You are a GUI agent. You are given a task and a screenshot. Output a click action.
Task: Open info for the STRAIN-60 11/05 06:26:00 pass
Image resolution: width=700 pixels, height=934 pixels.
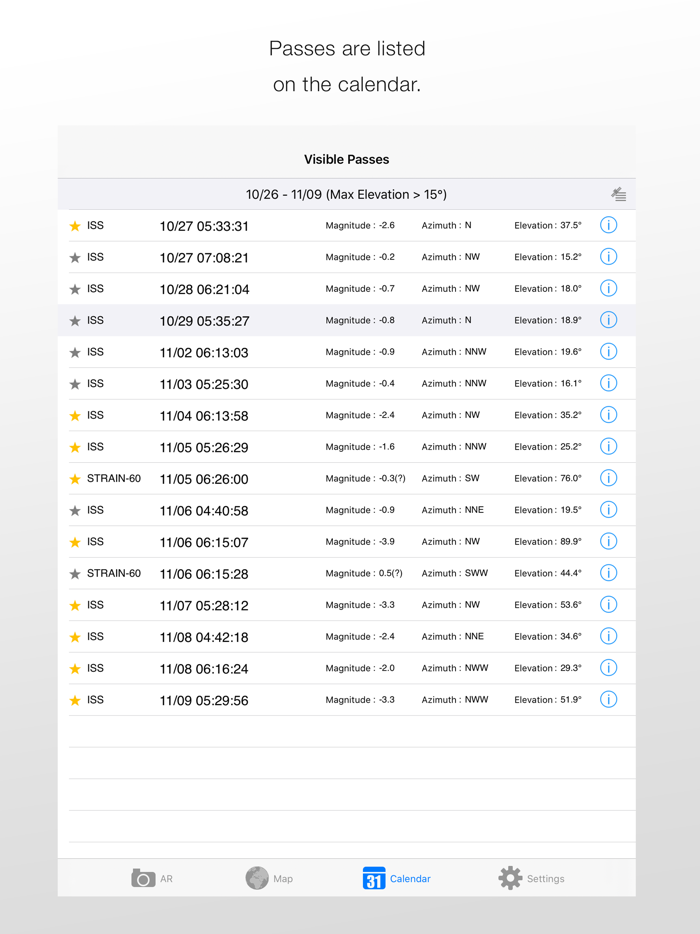point(608,478)
